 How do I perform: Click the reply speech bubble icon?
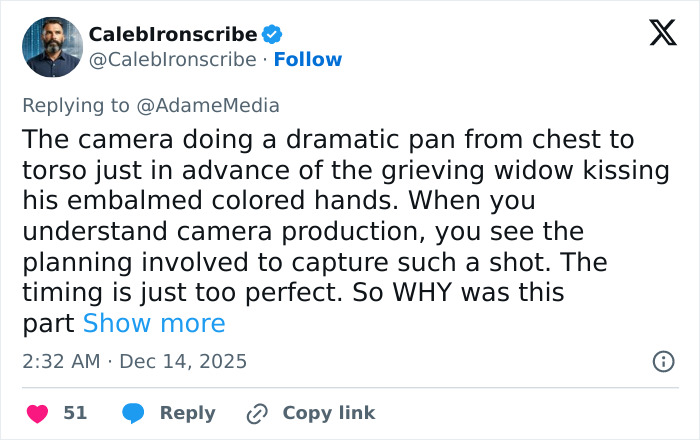coord(133,413)
